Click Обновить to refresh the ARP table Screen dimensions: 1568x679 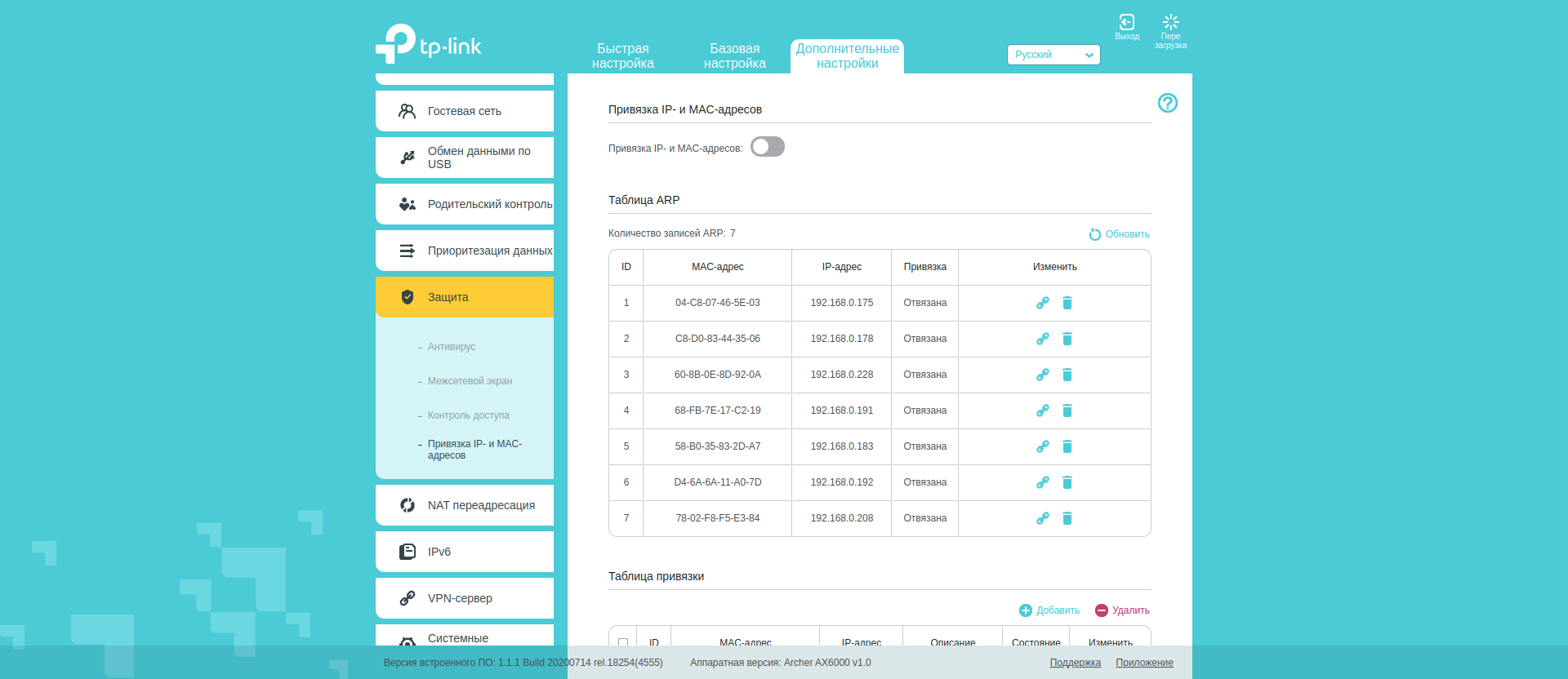tap(1119, 234)
